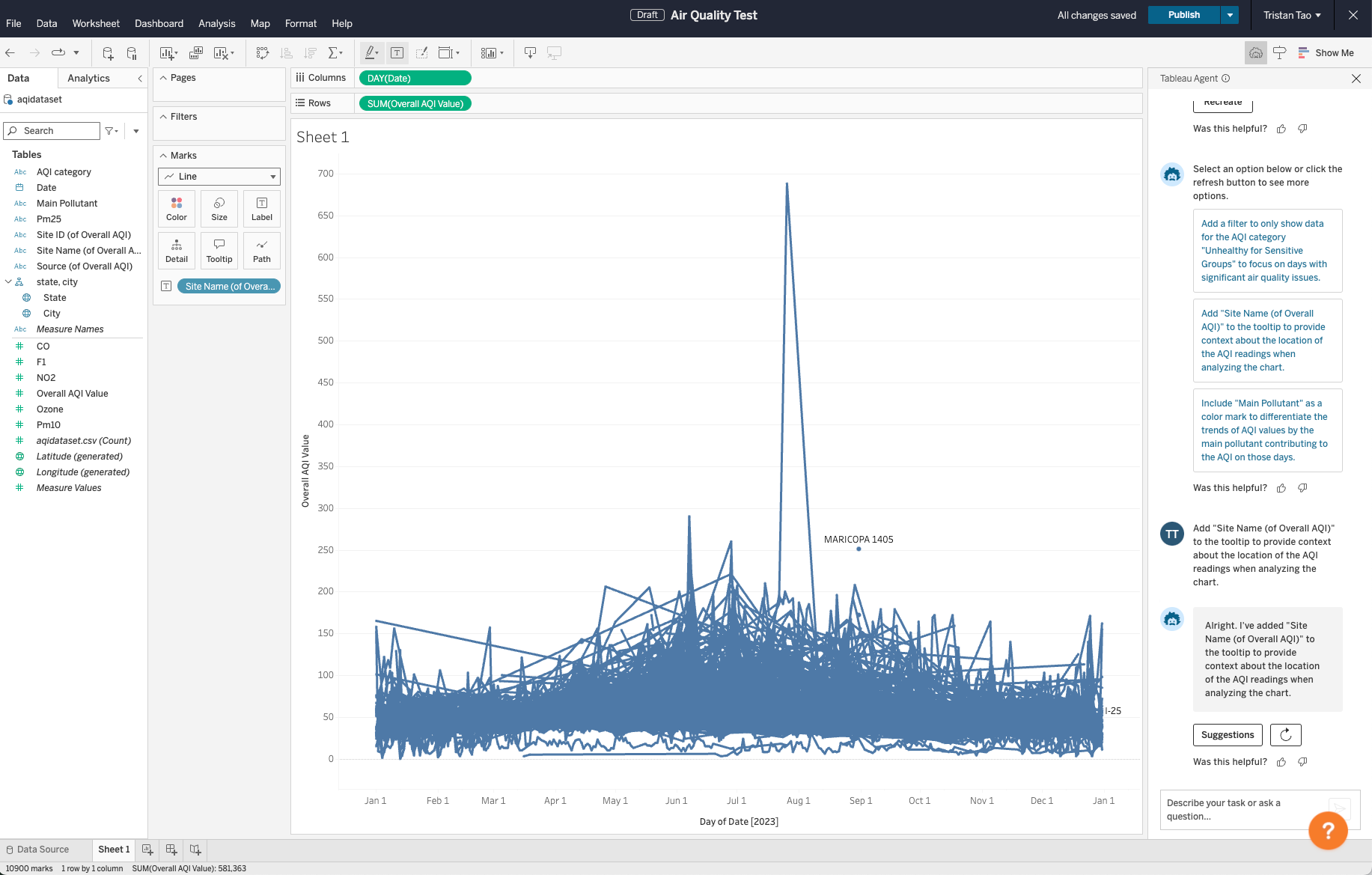Switch to the Analytics tab

(88, 78)
